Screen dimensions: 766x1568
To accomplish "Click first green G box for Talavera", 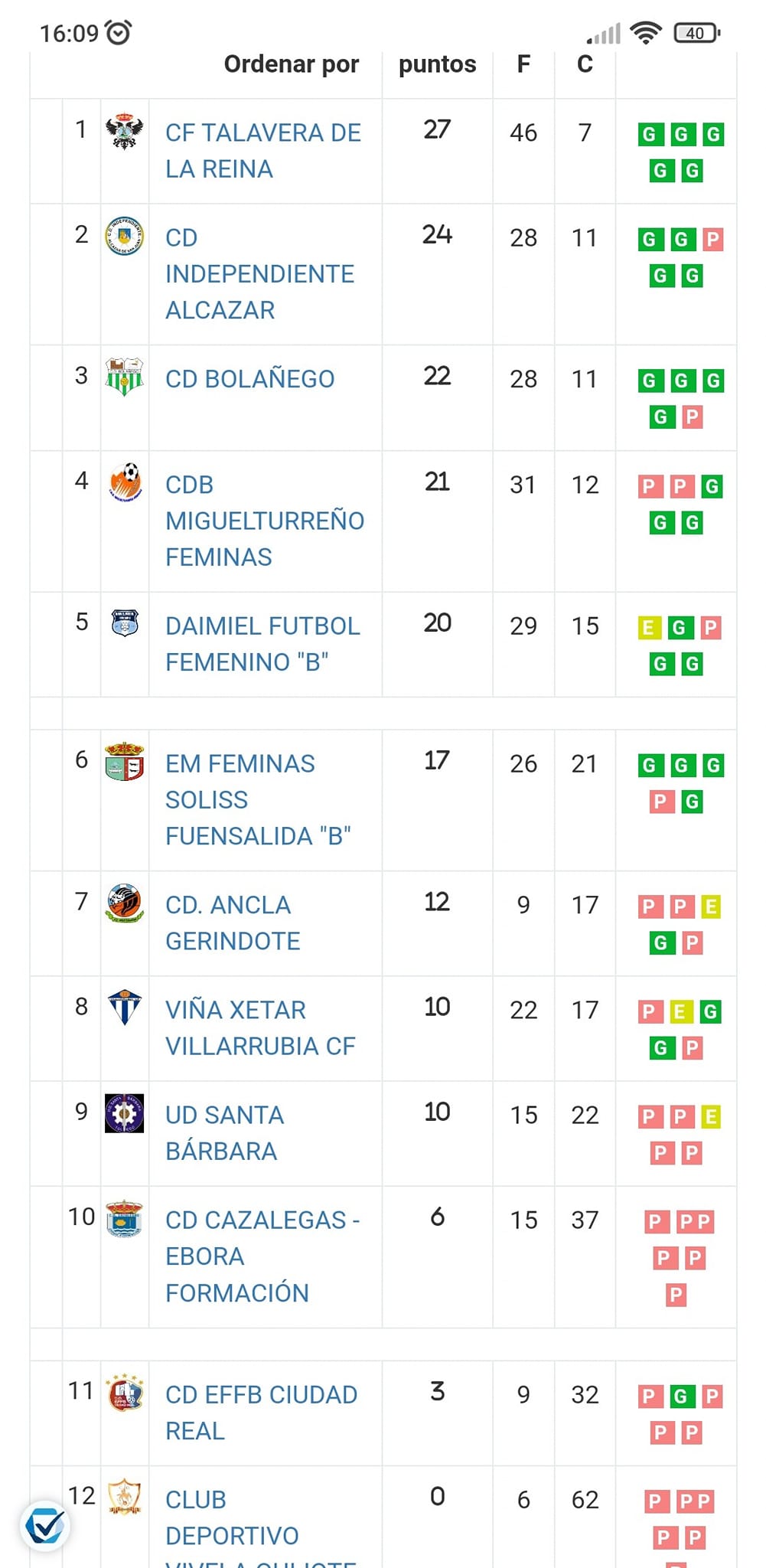I will 648,135.
